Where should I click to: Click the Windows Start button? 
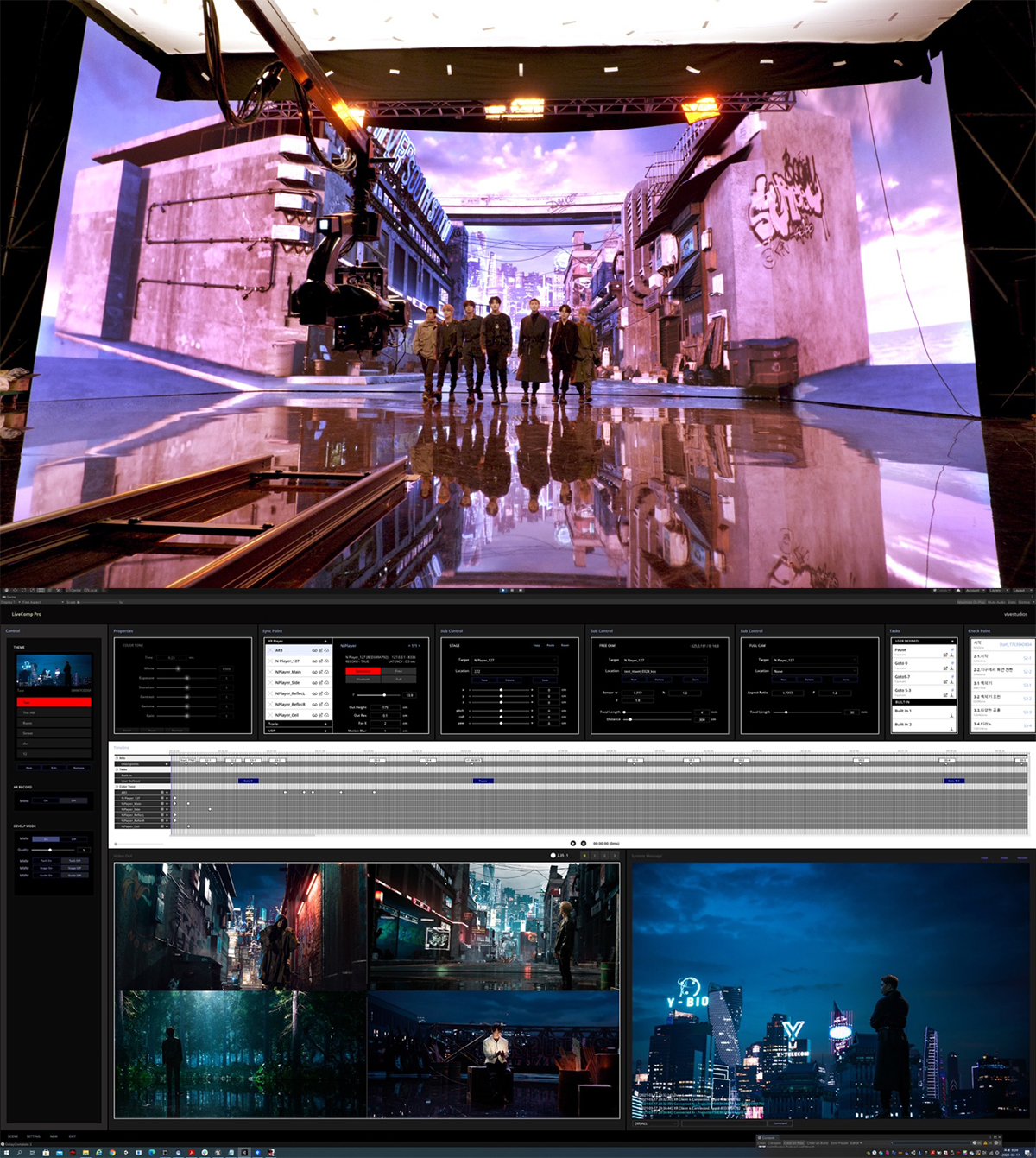coord(5,1152)
